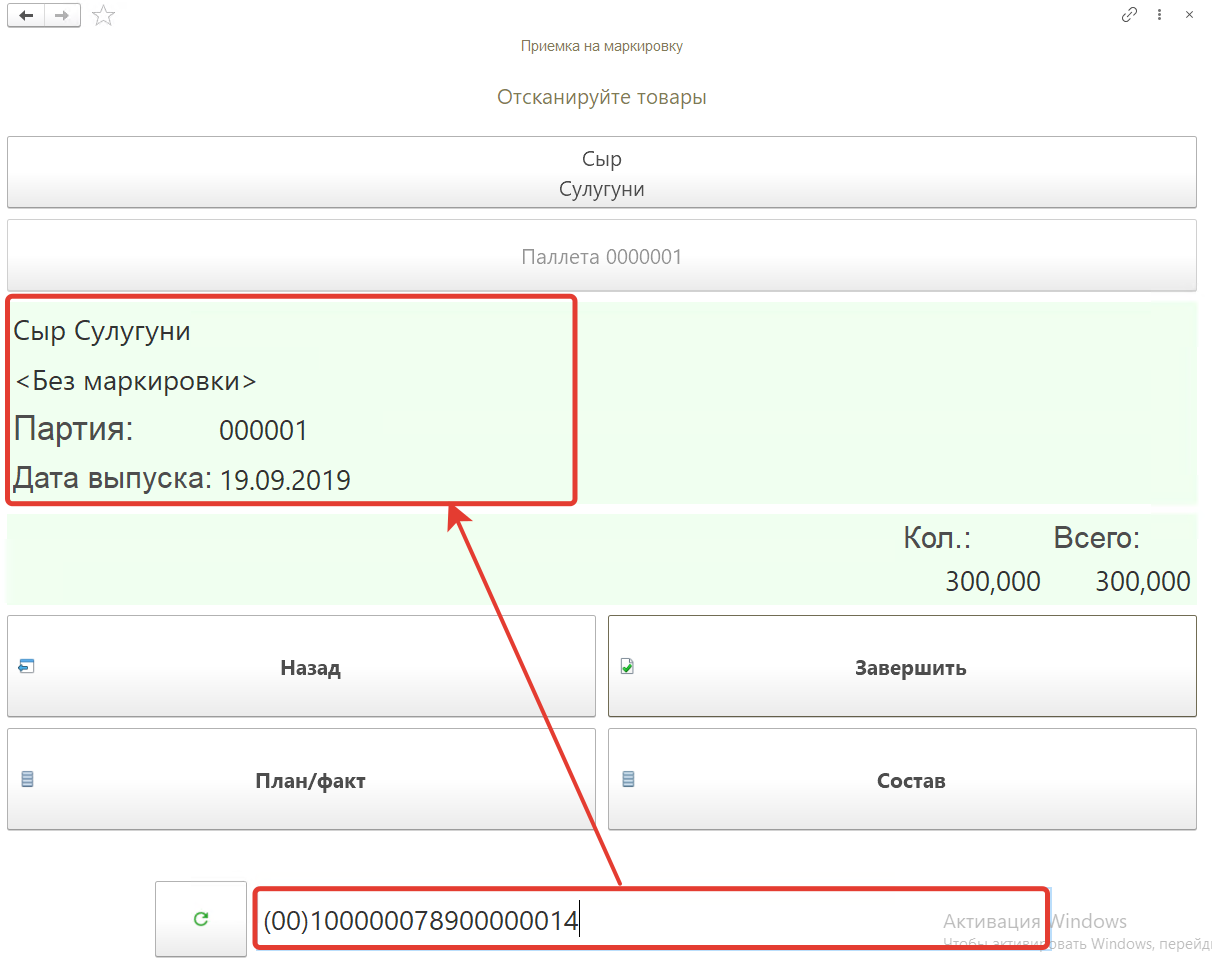The width and height of the screenshot is (1212, 959).
Task: Click the total value under Всего
Action: click(x=1142, y=581)
